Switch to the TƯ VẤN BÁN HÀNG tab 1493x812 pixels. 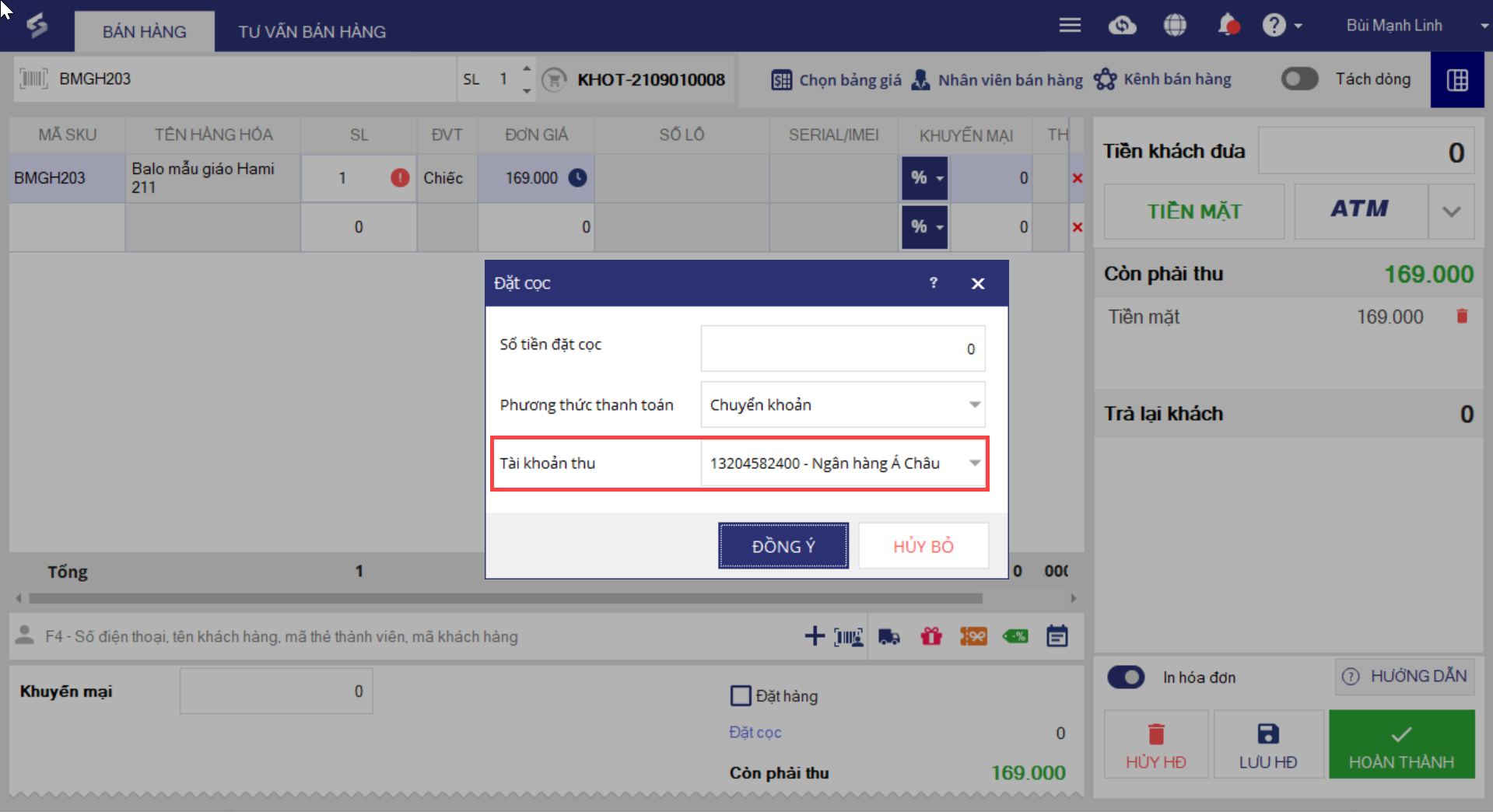312,32
